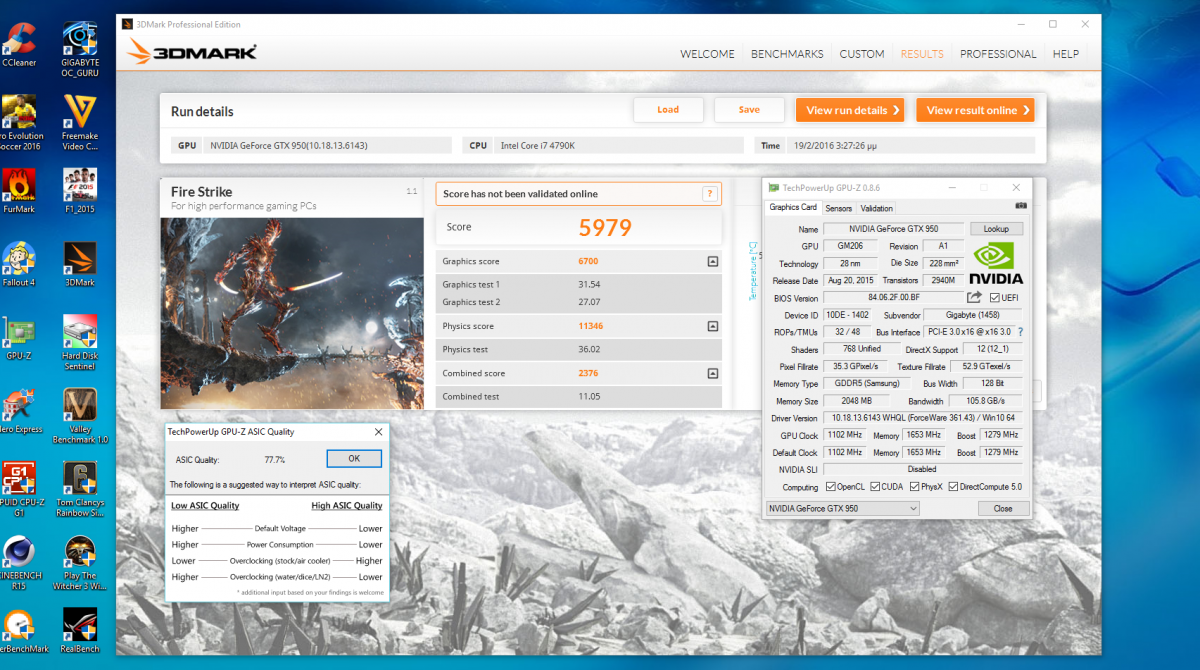Collapse the Graphics score section
1200x670 pixels.
pos(713,262)
